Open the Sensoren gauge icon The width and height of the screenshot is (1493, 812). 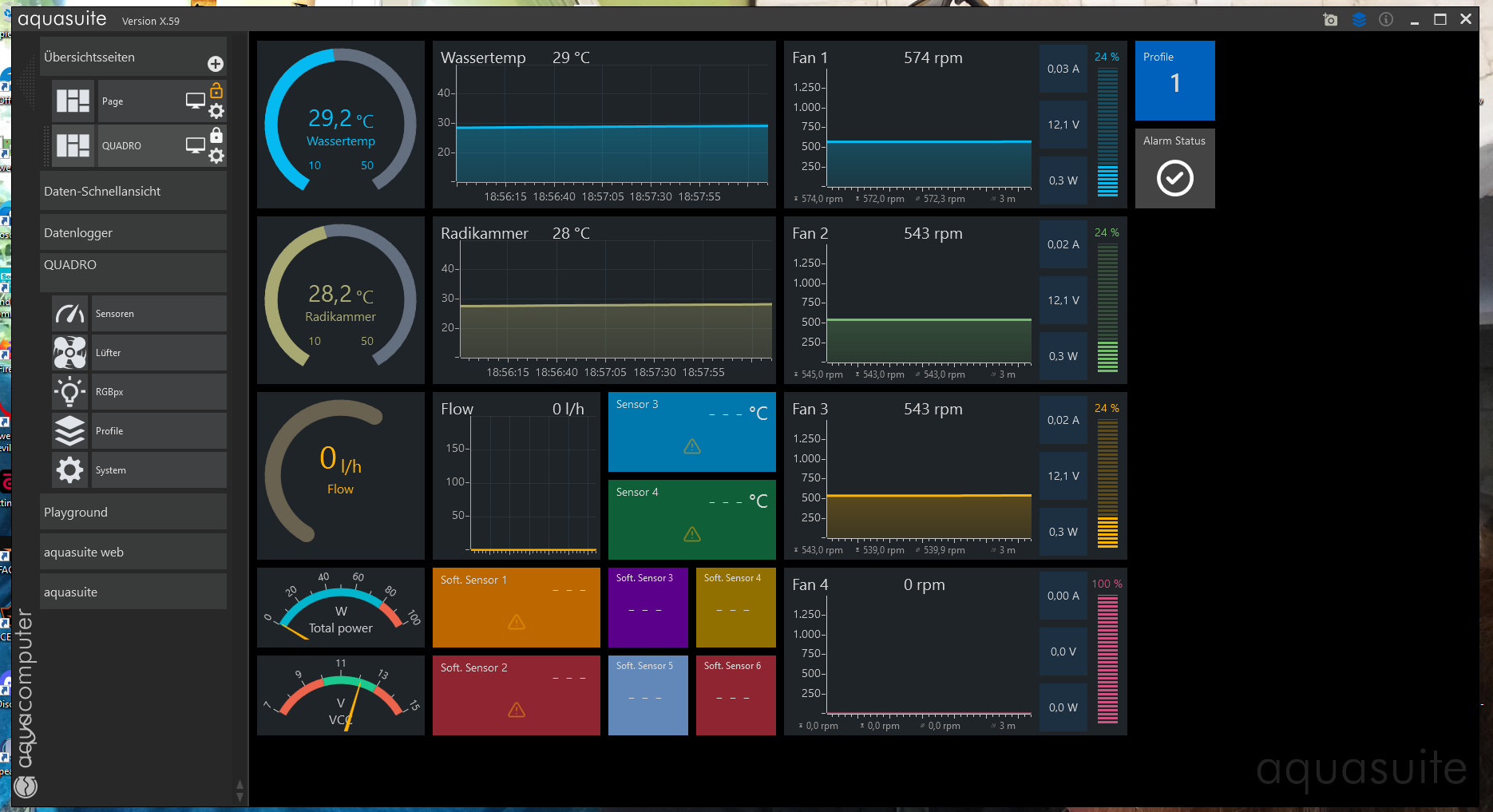click(70, 314)
